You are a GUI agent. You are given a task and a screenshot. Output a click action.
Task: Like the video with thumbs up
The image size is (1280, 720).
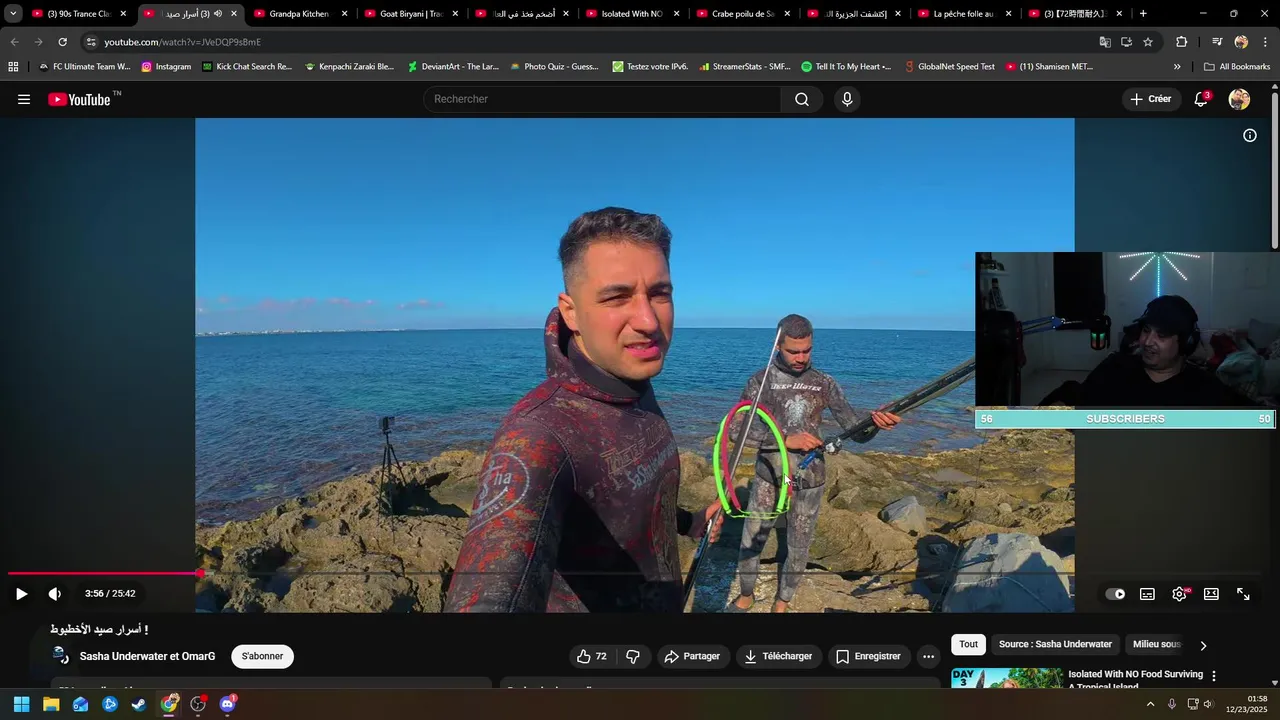click(x=591, y=656)
